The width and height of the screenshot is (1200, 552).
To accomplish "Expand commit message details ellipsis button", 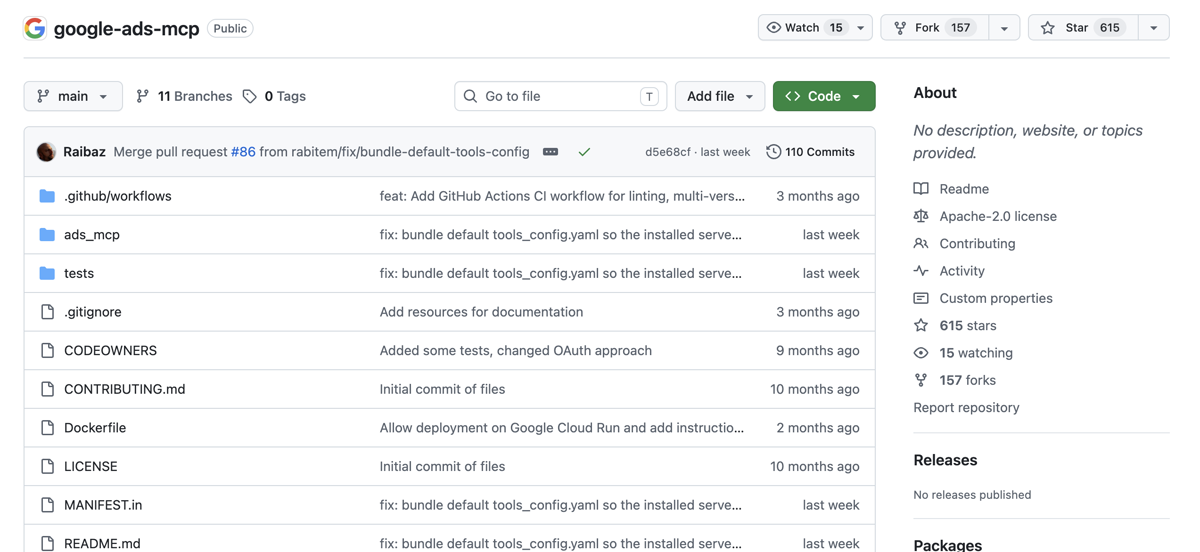I will tap(550, 152).
